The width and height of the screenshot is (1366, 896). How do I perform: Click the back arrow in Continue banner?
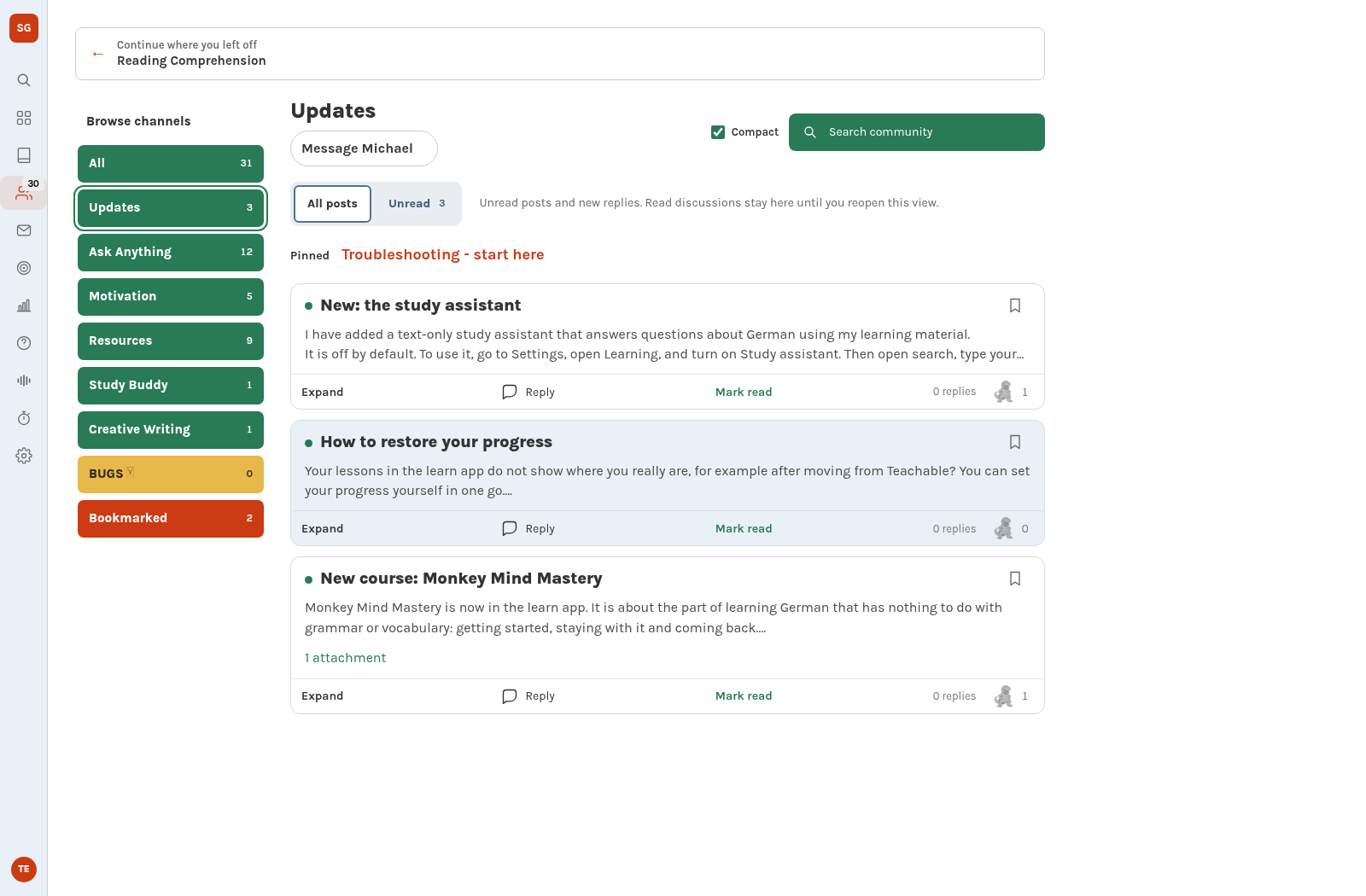(x=98, y=54)
